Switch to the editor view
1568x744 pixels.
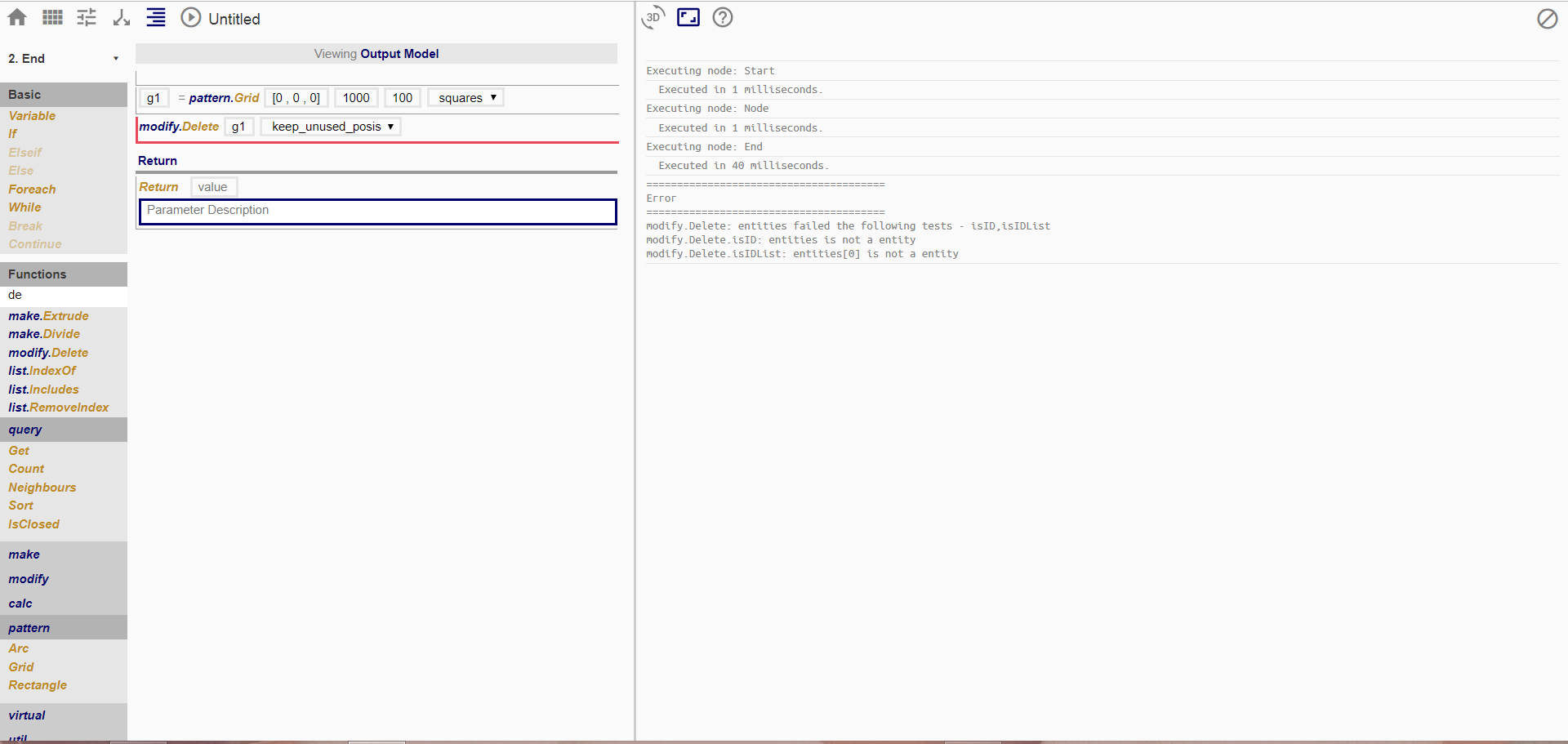[x=156, y=17]
